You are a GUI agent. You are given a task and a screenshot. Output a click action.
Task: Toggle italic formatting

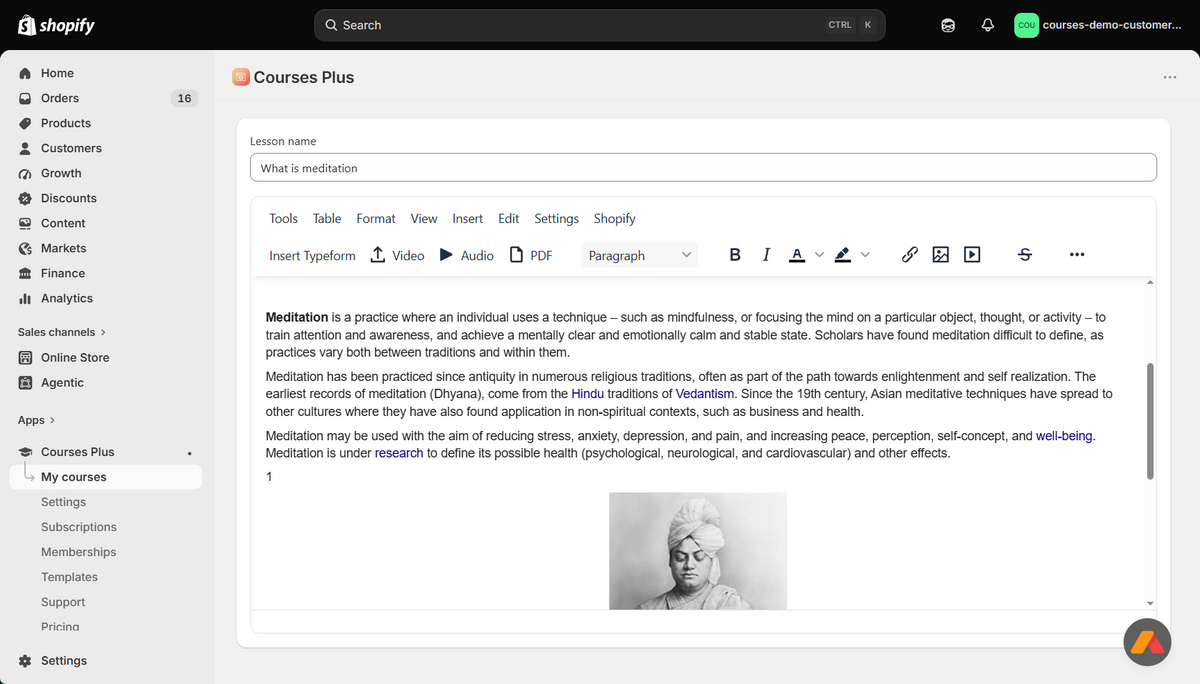pos(766,255)
